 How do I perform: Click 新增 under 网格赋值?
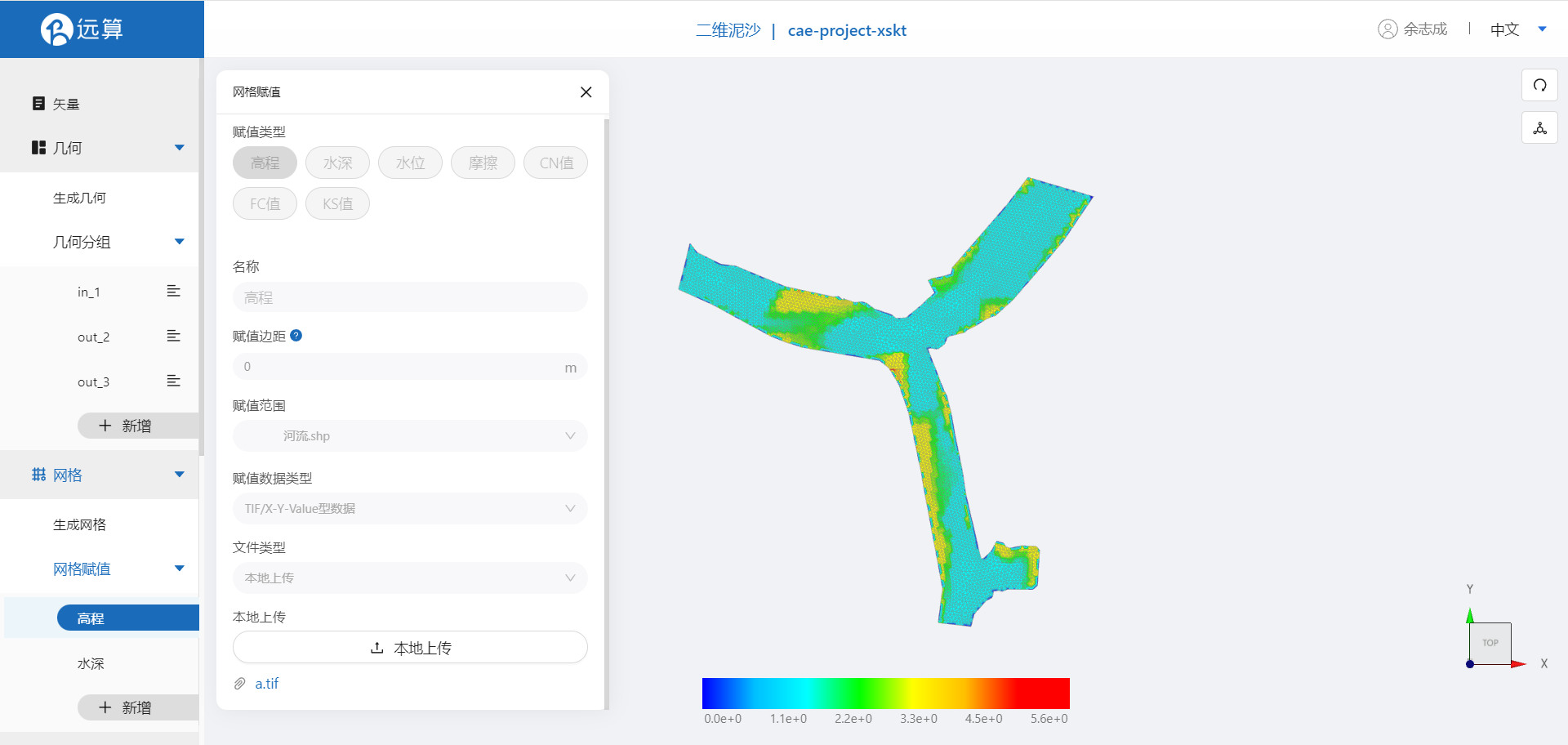(x=138, y=707)
